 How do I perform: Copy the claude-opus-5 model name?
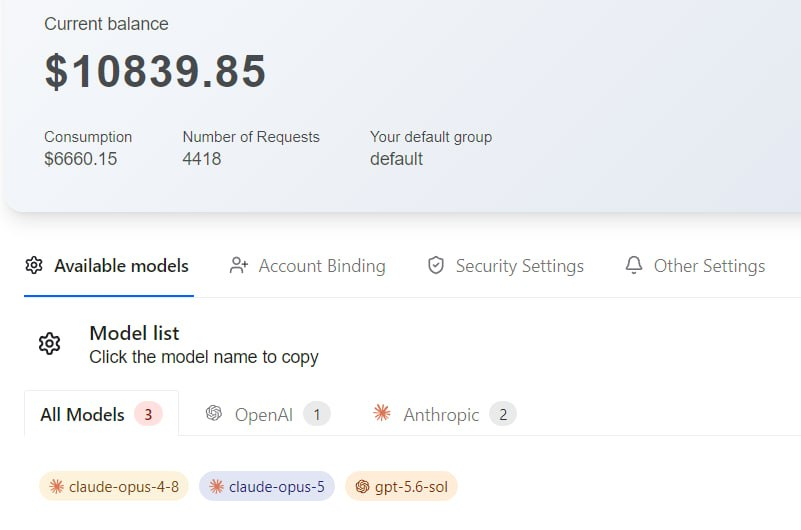[x=267, y=487]
